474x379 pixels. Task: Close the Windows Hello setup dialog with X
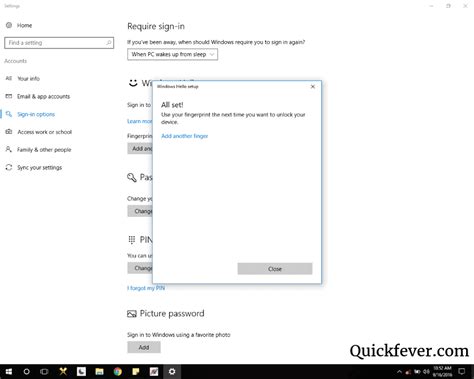(x=312, y=87)
